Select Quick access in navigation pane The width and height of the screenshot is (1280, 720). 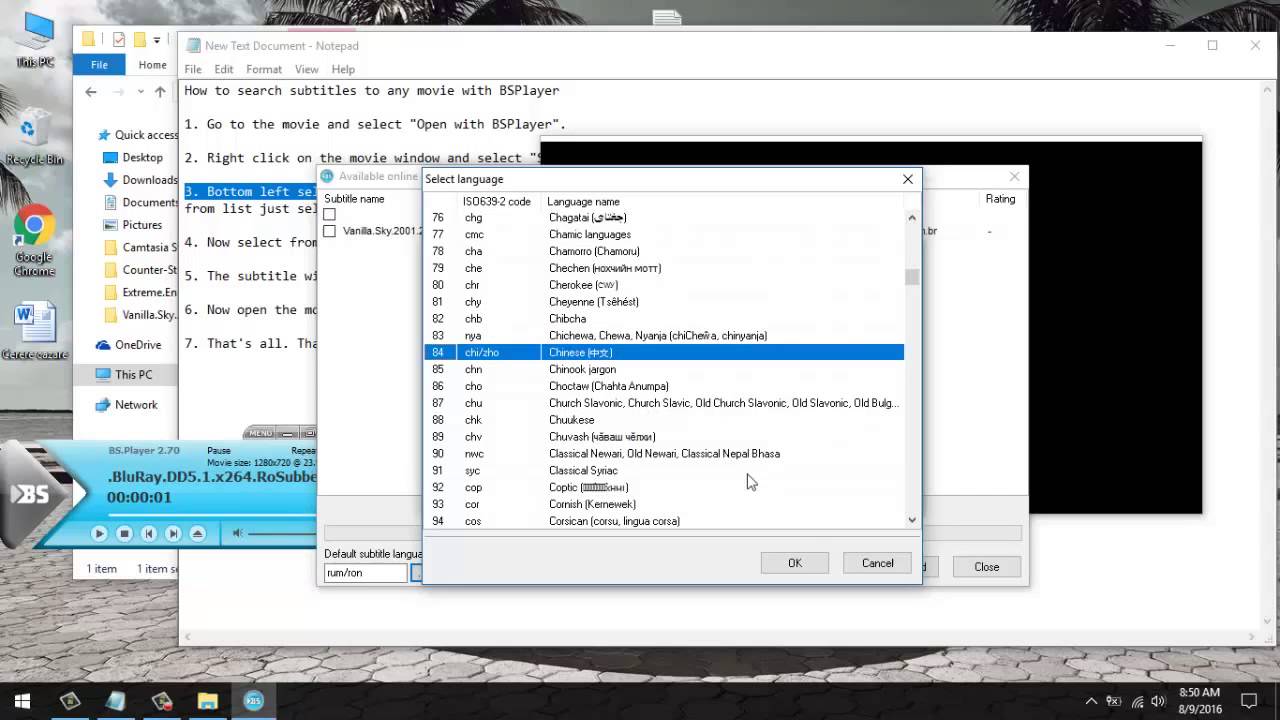pyautogui.click(x=138, y=135)
